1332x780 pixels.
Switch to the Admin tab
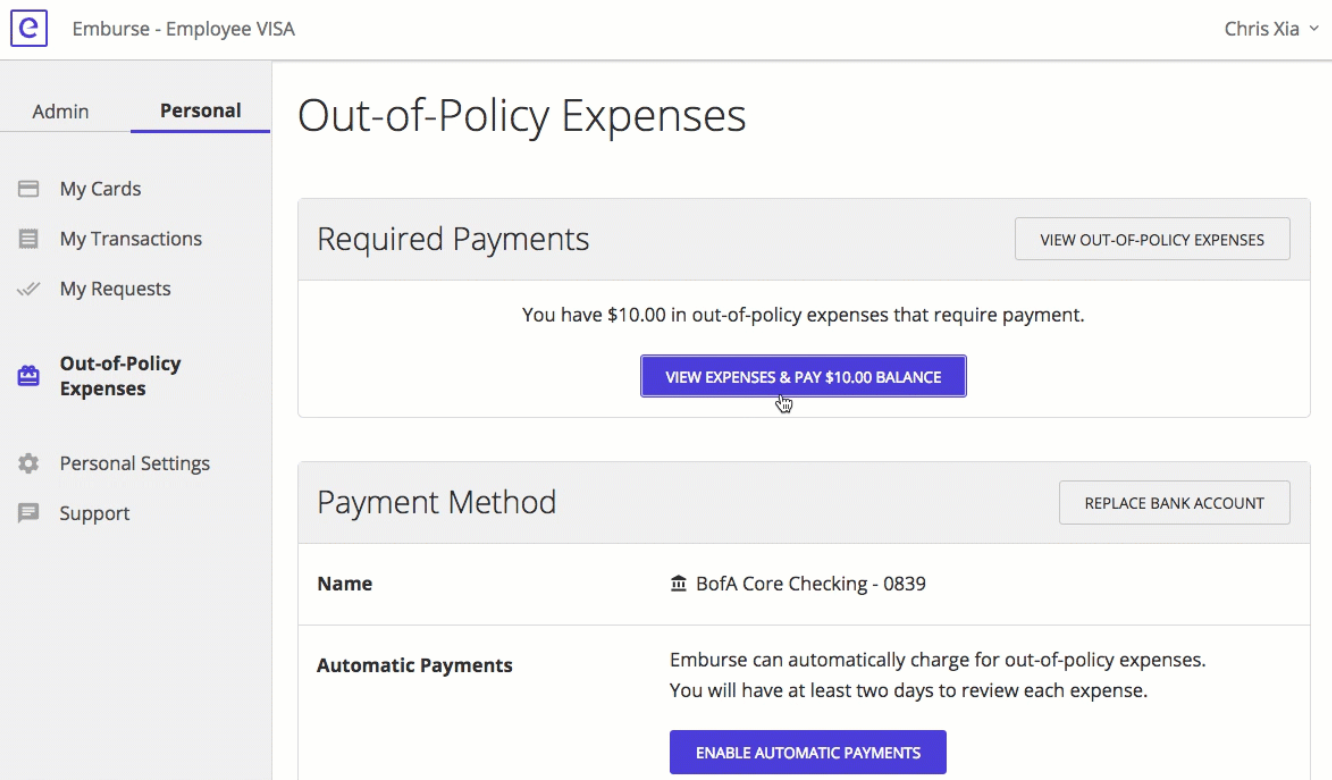(x=60, y=111)
